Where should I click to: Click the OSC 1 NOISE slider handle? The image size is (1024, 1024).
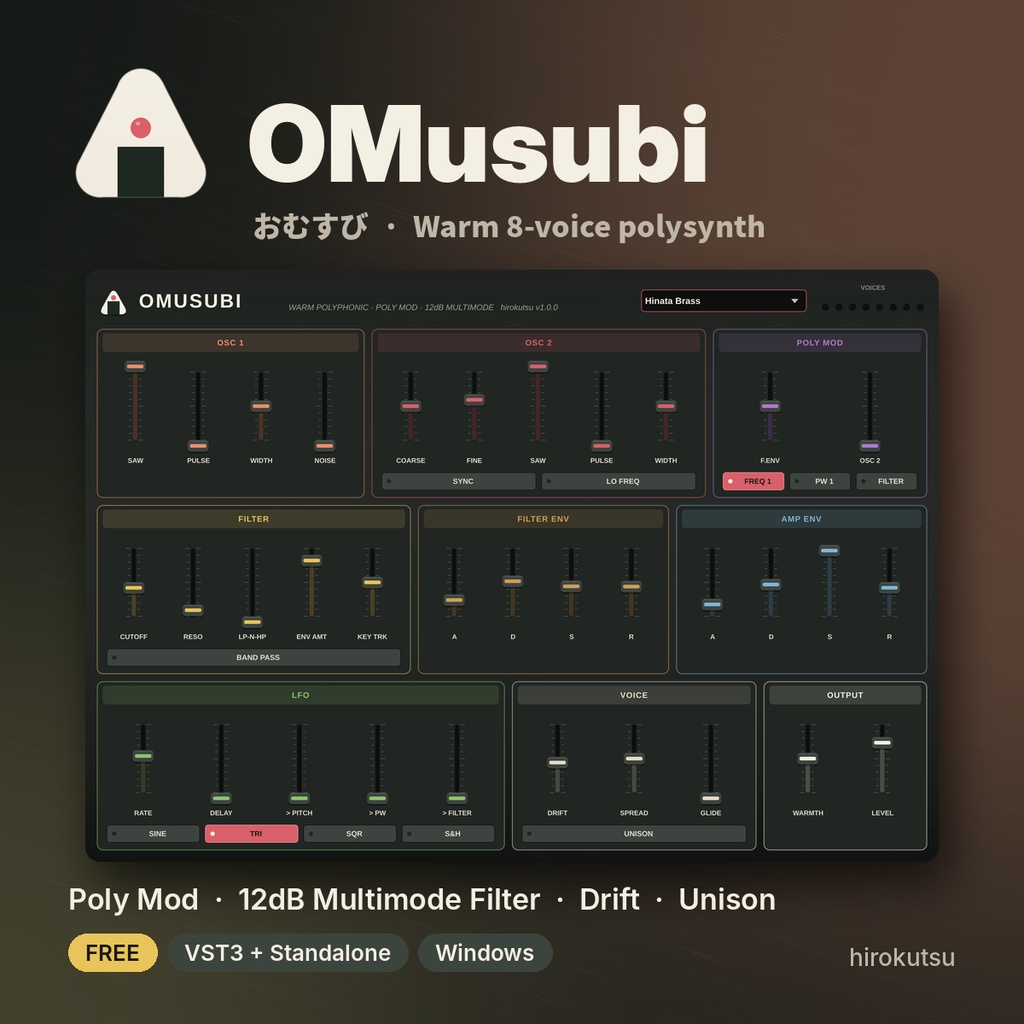[325, 446]
